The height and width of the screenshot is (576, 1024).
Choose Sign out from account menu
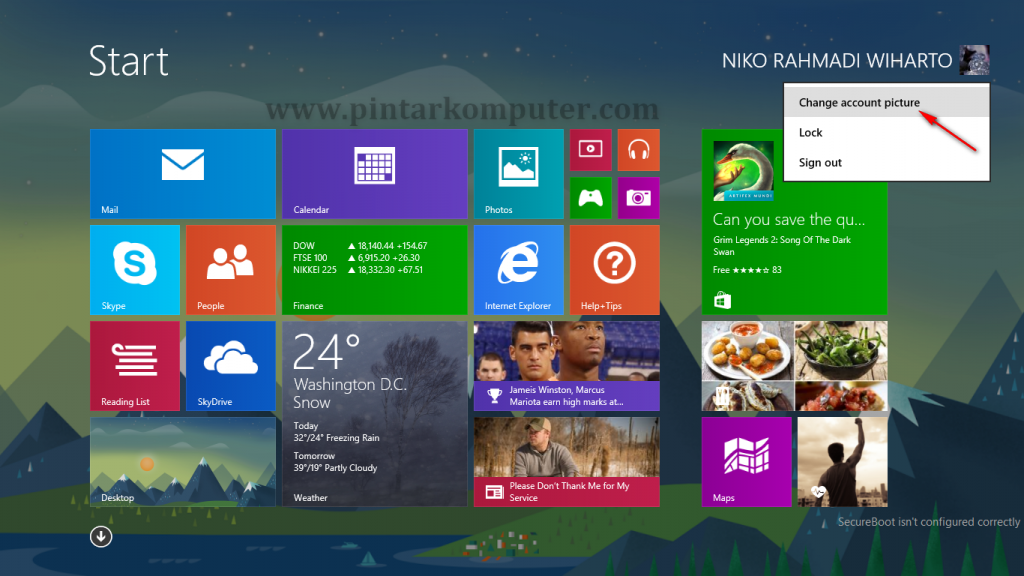pyautogui.click(x=886, y=163)
